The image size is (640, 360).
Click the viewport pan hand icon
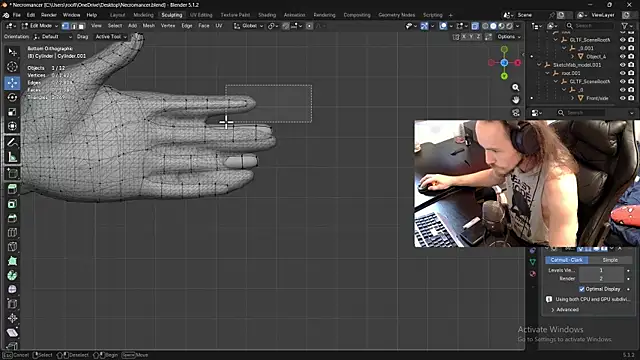516,100
